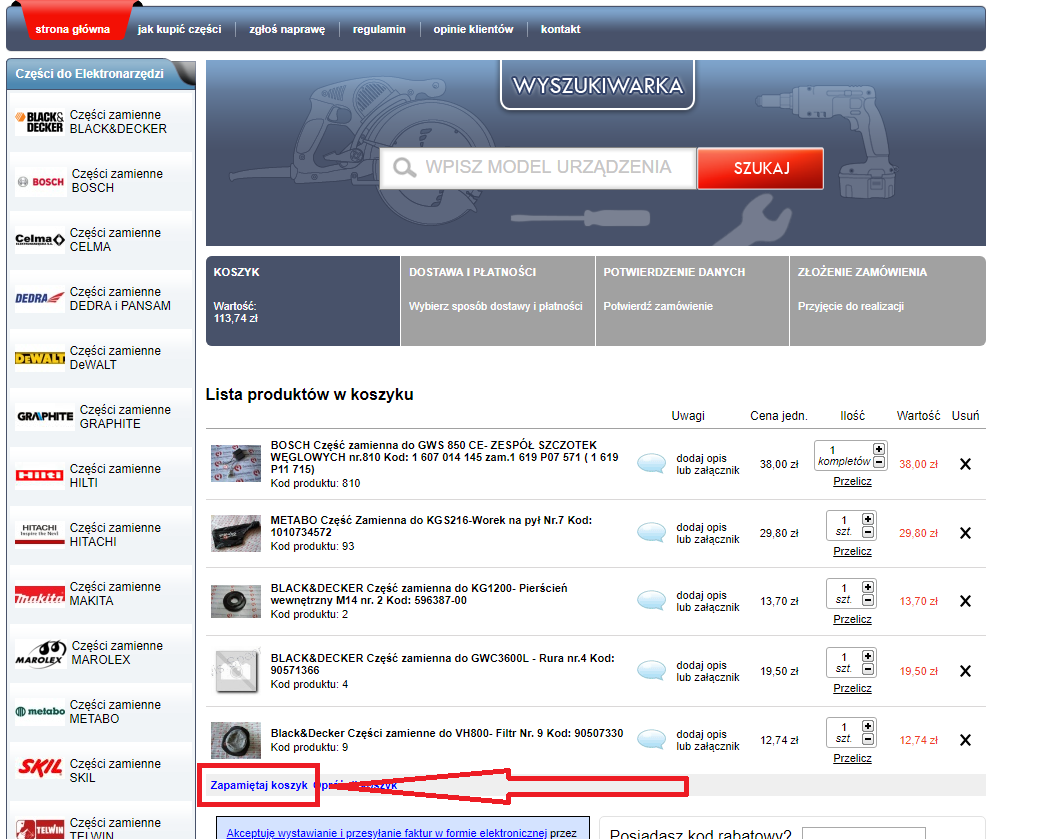The width and height of the screenshot is (1050, 839).
Task: Increase quantity of VH800 Filtr item
Action: point(868,726)
